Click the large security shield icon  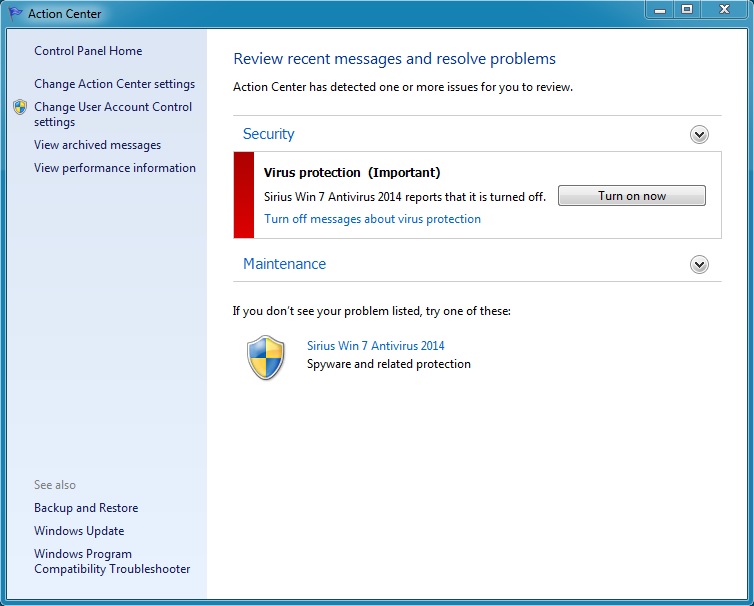[266, 357]
